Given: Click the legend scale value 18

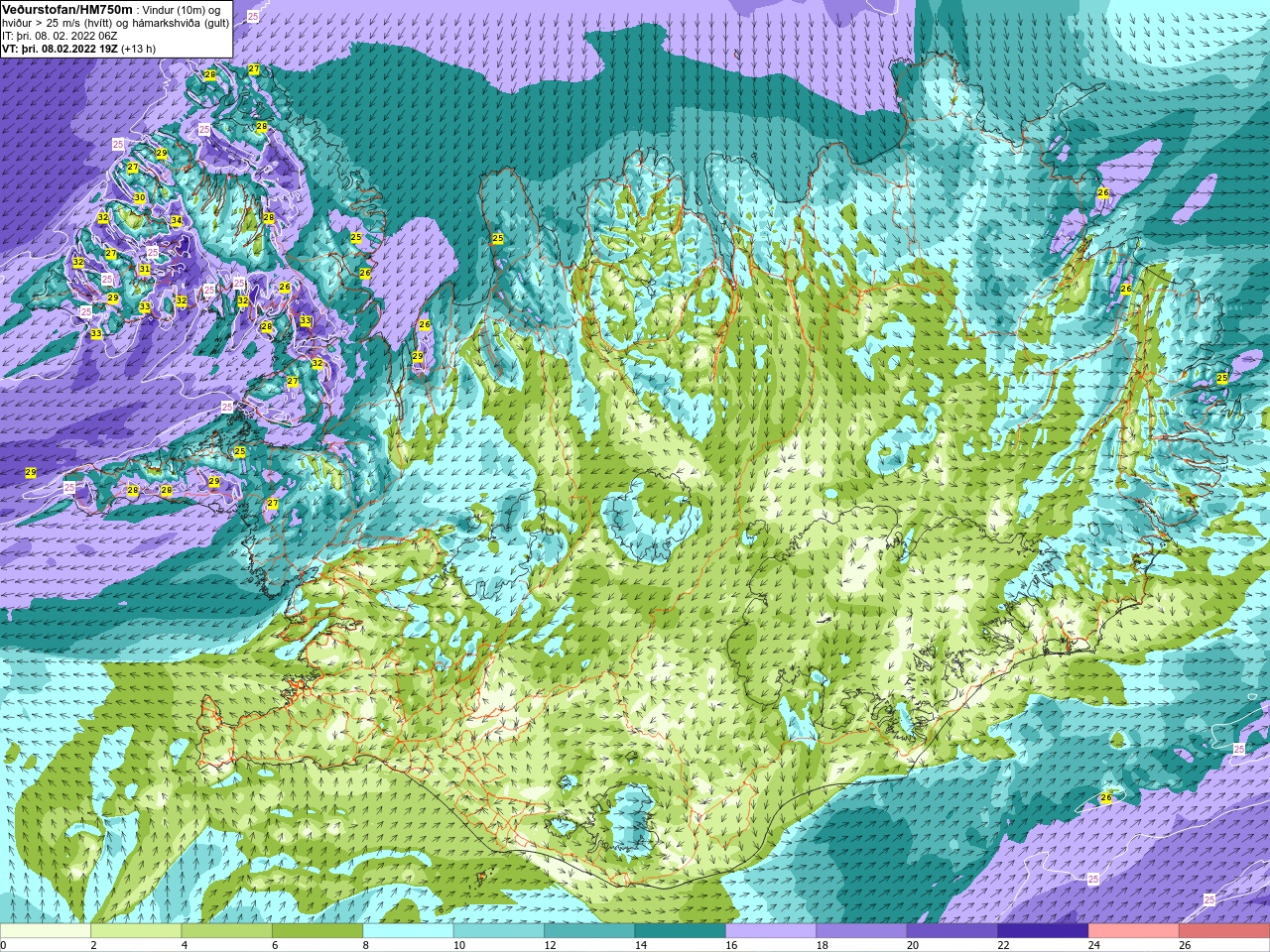Looking at the screenshot, I should tap(823, 946).
